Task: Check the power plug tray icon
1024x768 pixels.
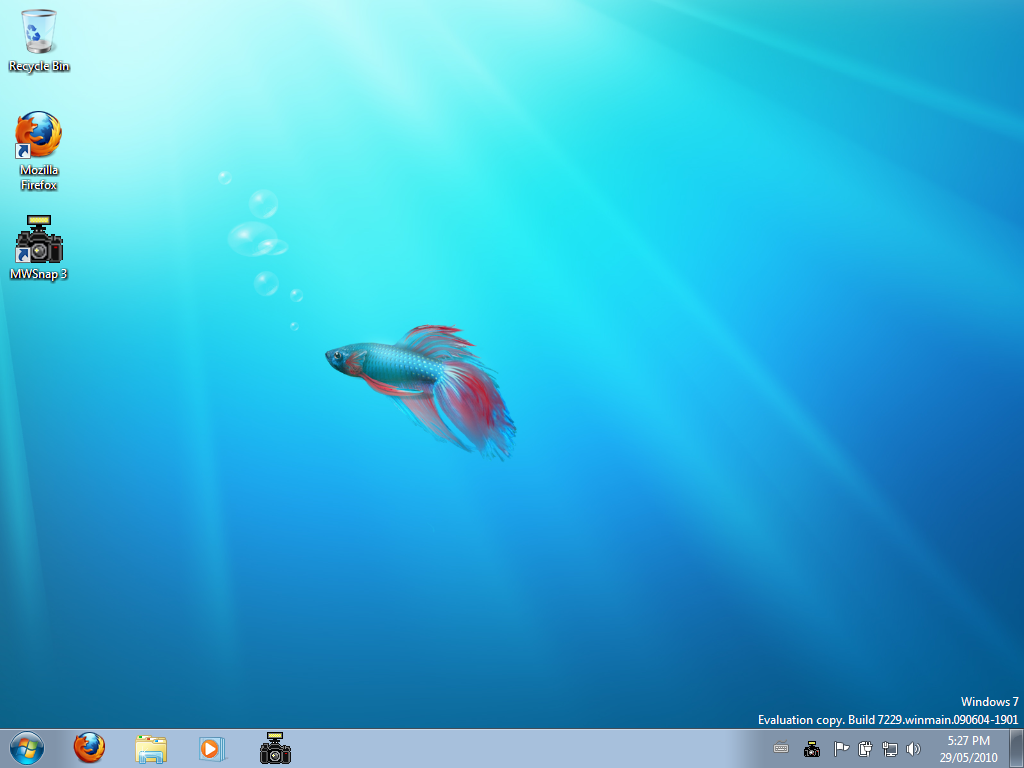Action: pos(865,748)
